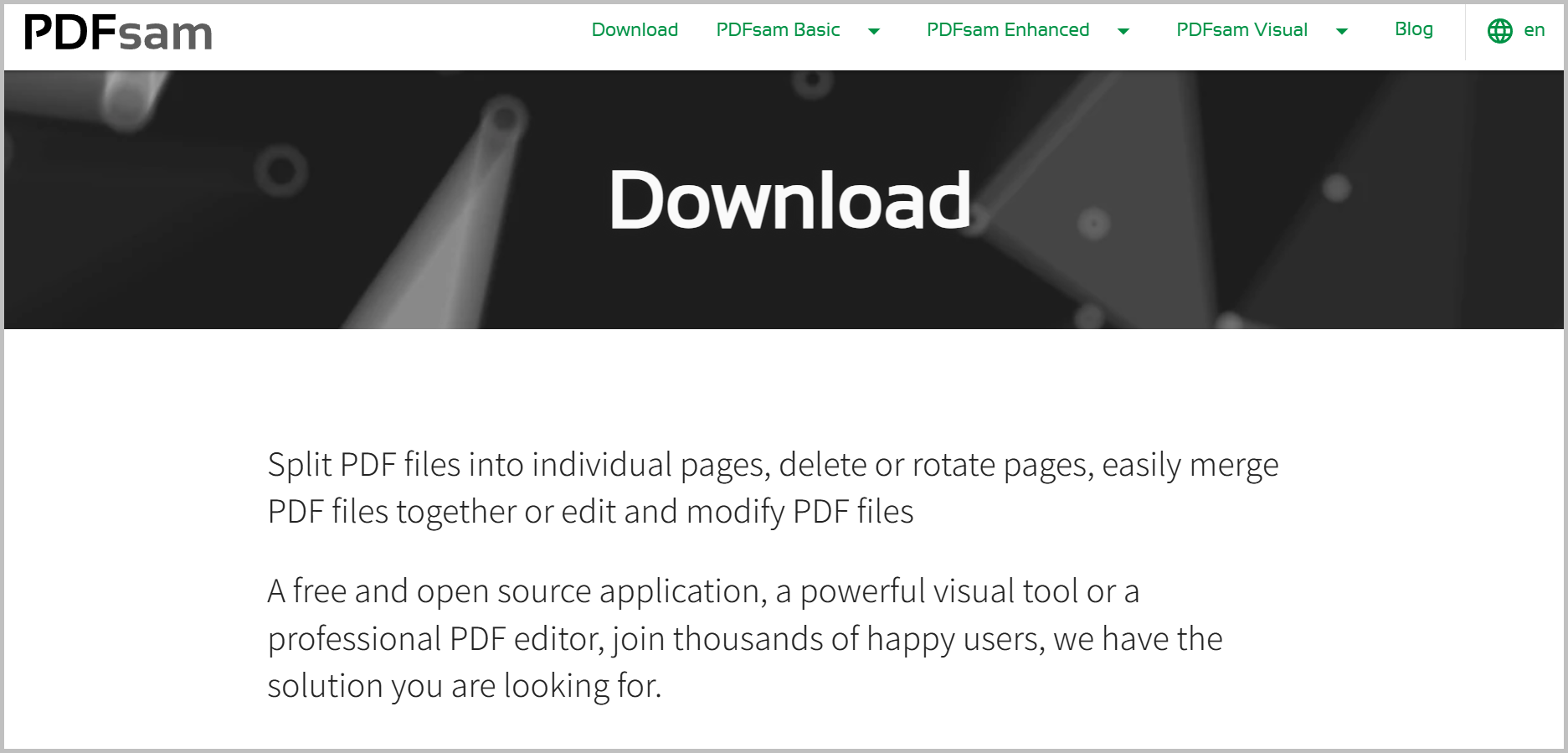Click the globe language icon
Image resolution: width=1568 pixels, height=753 pixels.
click(x=1499, y=31)
